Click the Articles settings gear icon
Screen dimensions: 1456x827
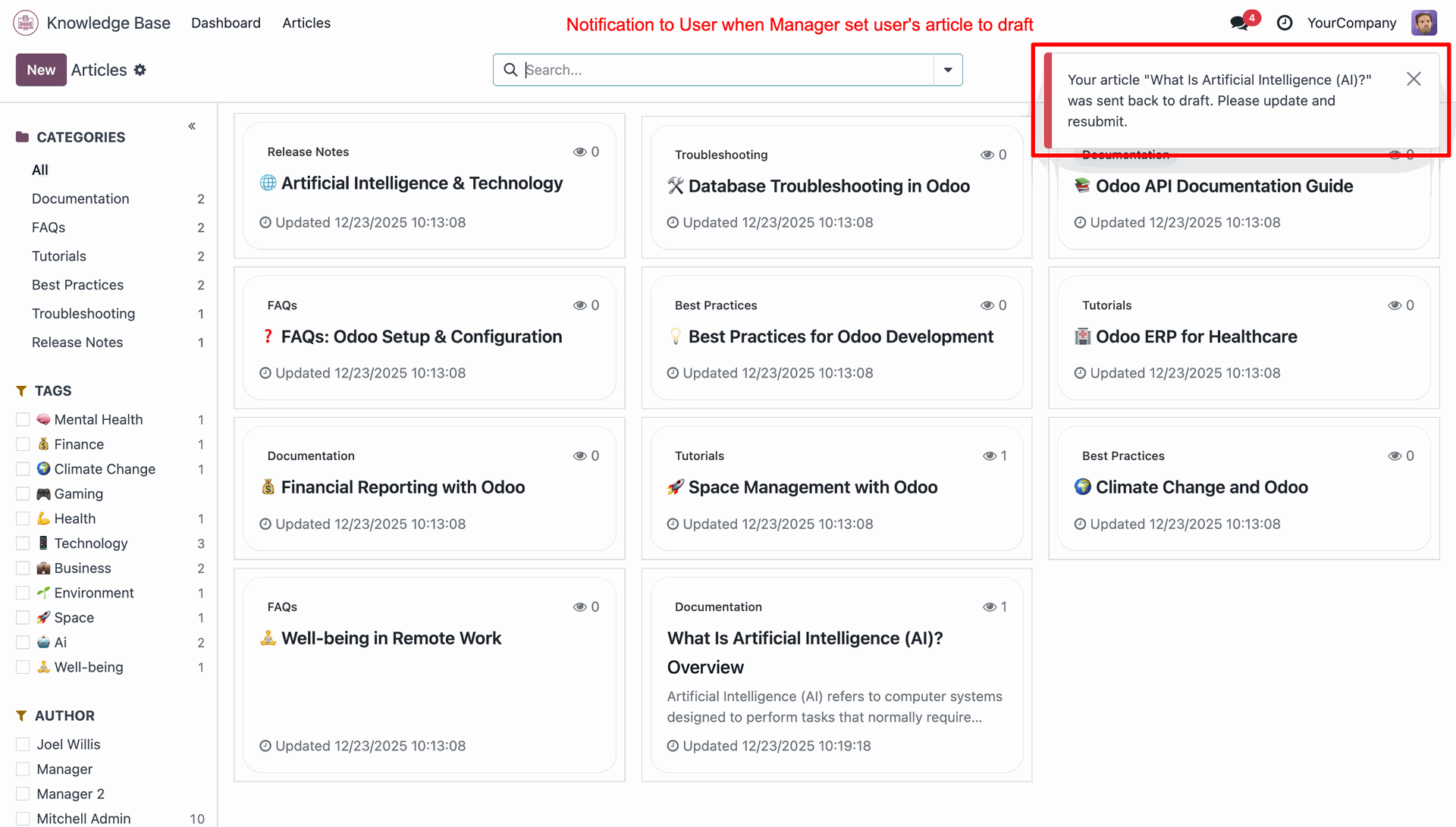[x=140, y=70]
